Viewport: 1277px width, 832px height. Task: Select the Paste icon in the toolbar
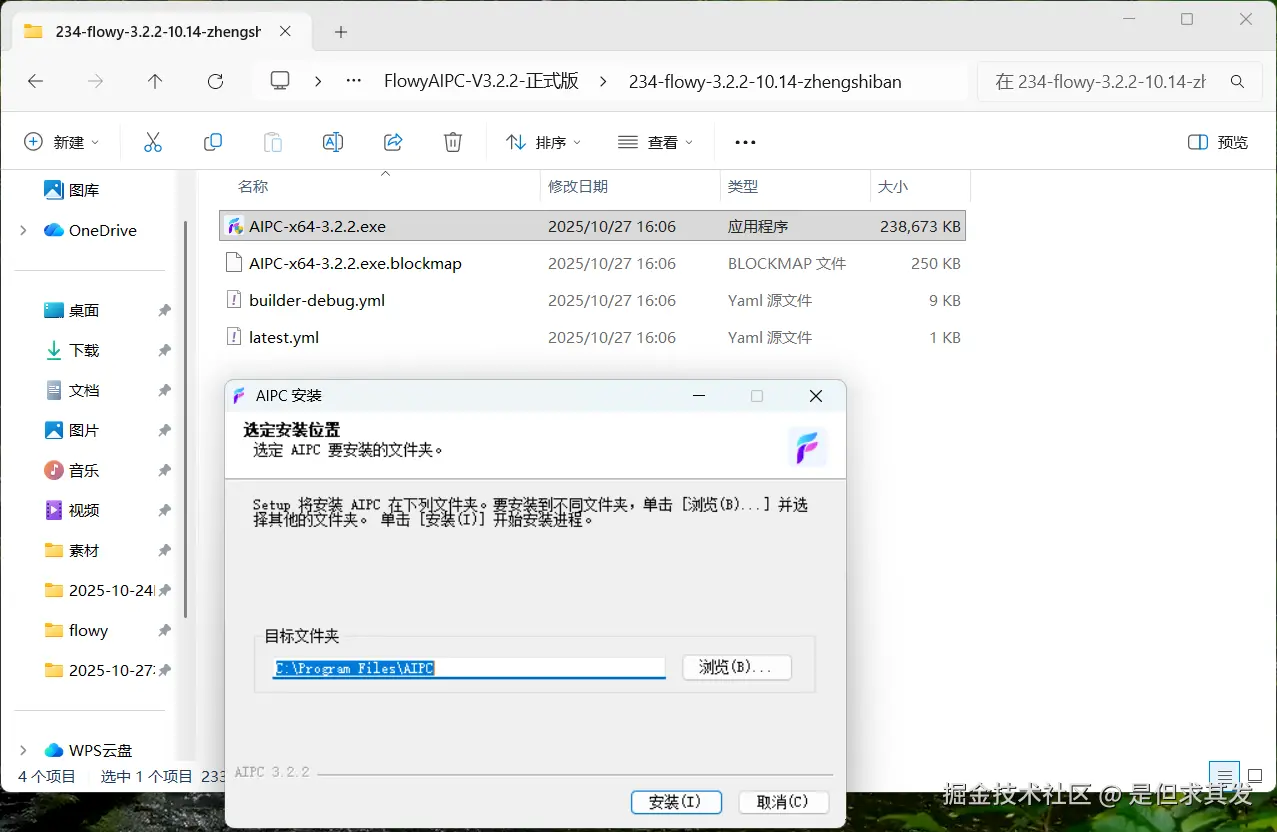[272, 141]
